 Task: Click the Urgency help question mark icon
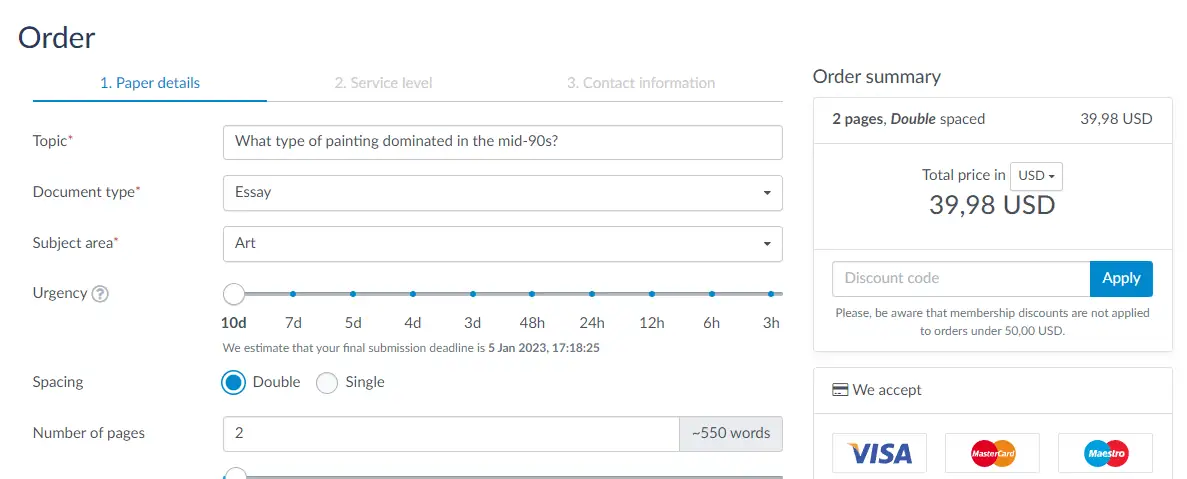[100, 295]
